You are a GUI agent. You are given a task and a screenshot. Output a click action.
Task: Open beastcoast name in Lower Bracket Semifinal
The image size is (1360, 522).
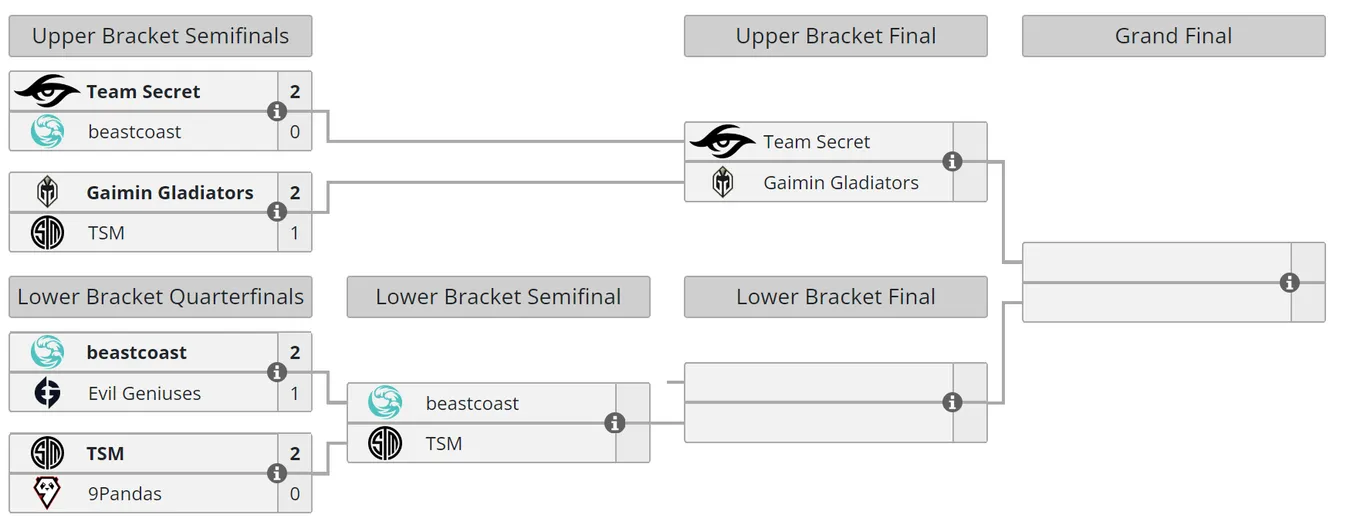(x=472, y=403)
